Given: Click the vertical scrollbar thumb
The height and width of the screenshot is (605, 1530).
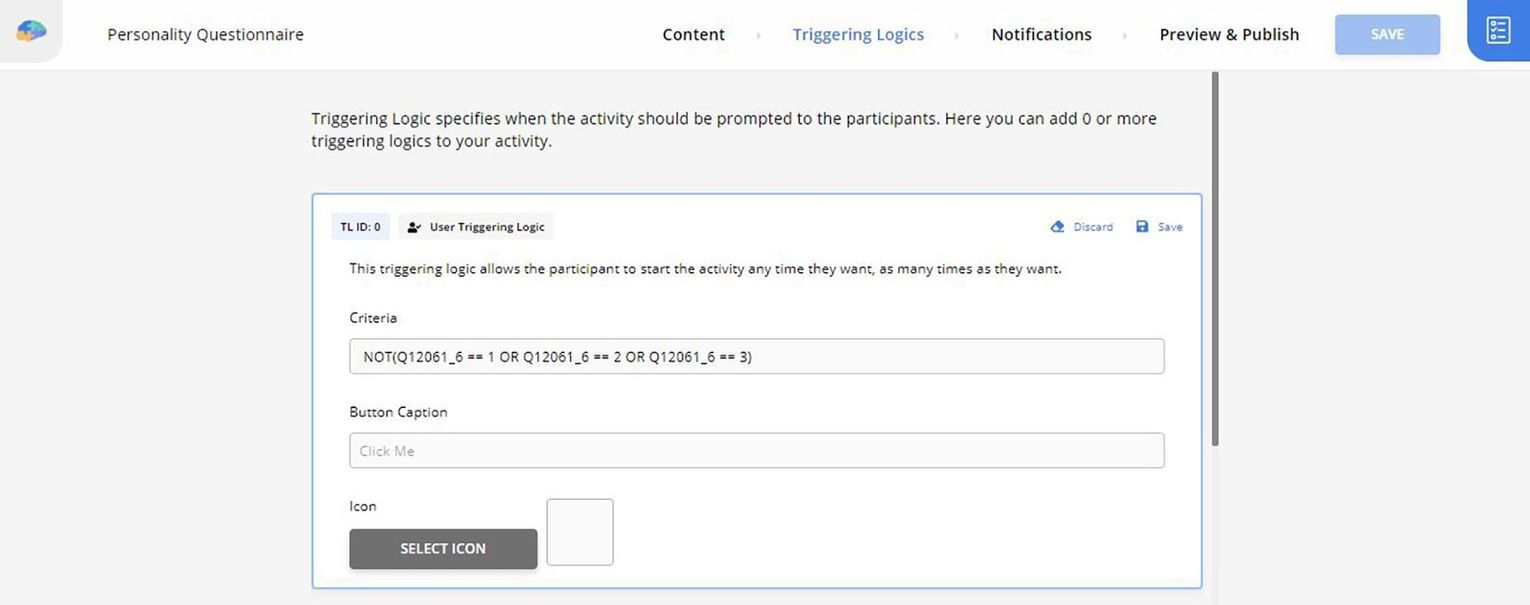Looking at the screenshot, I should (x=1215, y=258).
